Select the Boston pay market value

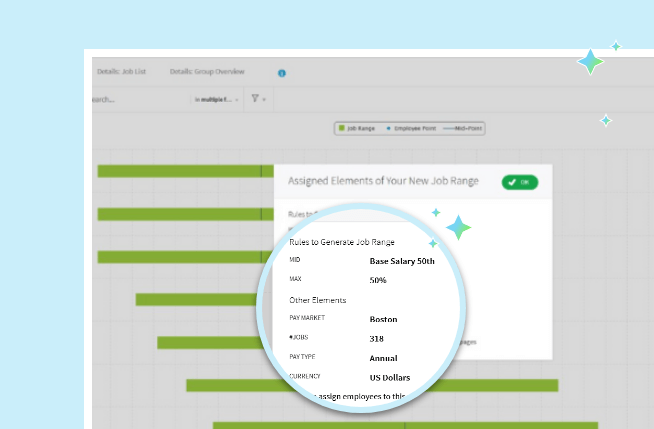383,320
